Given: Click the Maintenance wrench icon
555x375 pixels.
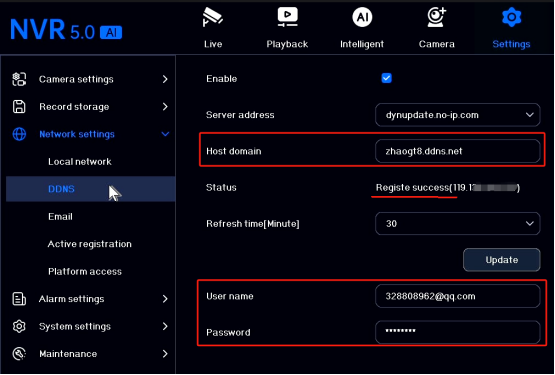Looking at the screenshot, I should [19, 354].
